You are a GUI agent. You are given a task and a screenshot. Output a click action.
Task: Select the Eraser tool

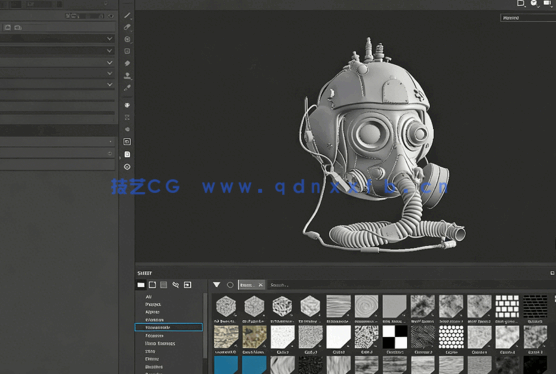(127, 27)
